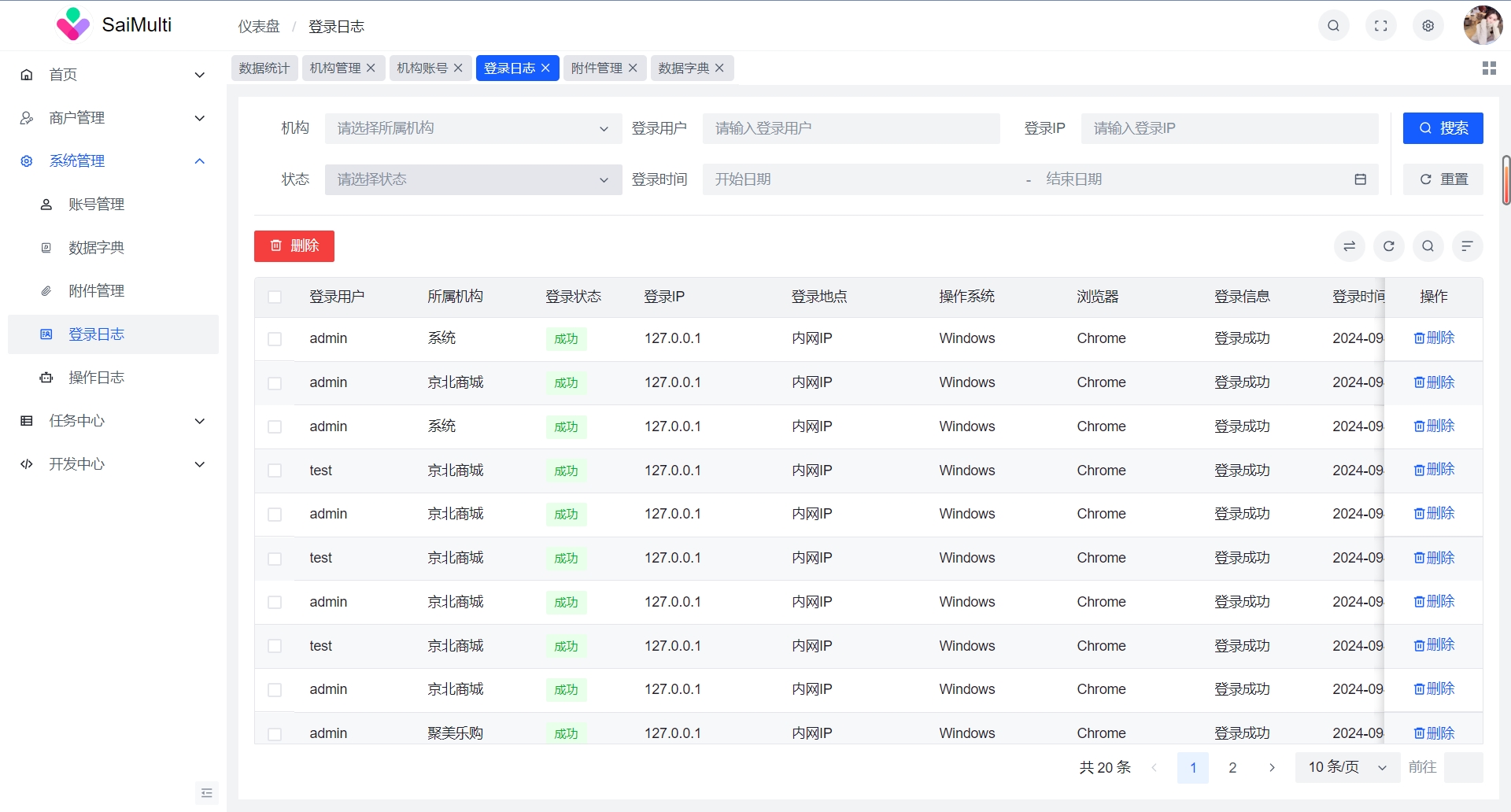Check the select-all checkbox in table header

point(275,297)
